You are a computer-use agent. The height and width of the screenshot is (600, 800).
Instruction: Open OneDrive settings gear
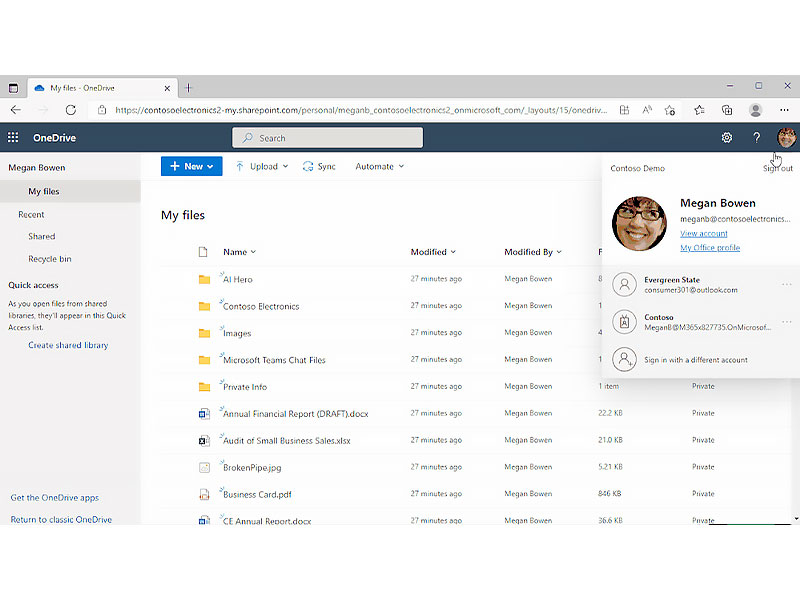727,137
